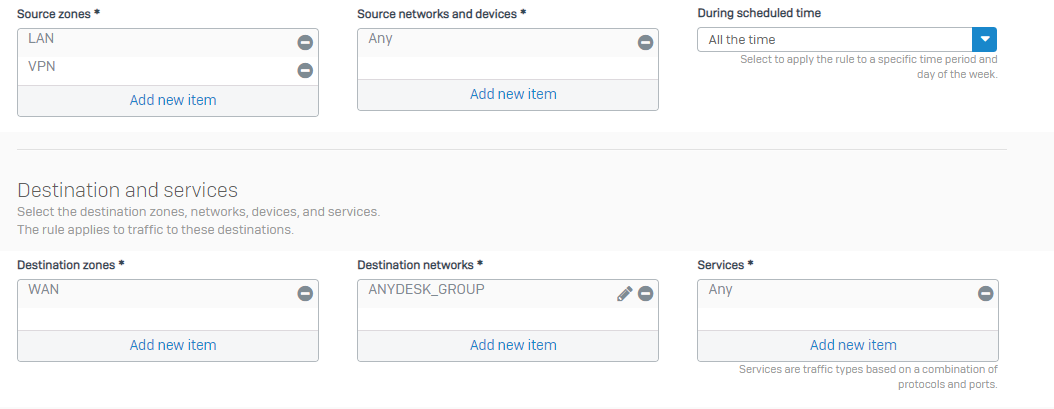Screen dimensions: 1054x409
Task: Remove Any from Services list
Action: tap(985, 293)
